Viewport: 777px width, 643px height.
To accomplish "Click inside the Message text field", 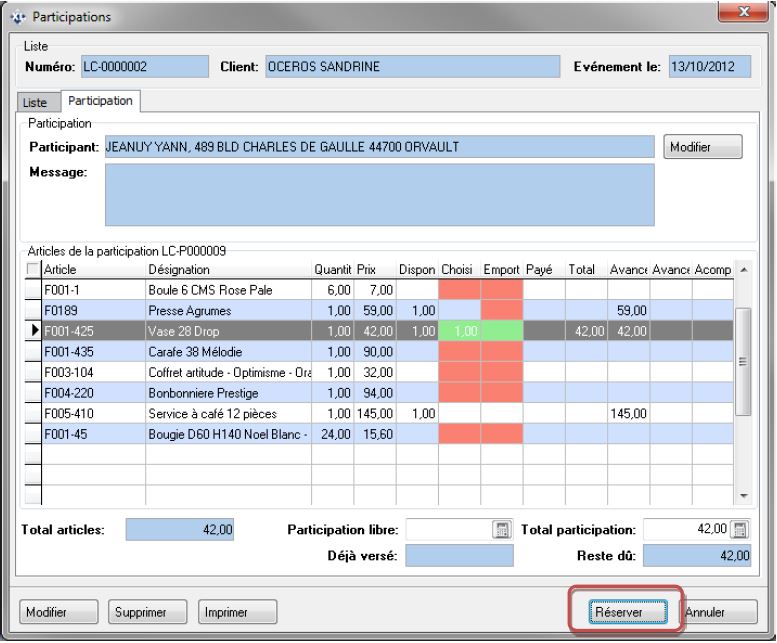I will pyautogui.click(x=379, y=196).
